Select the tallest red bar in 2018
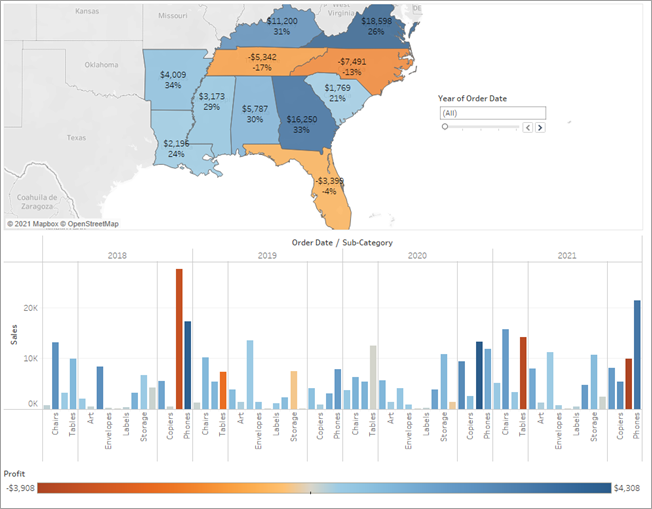The width and height of the screenshot is (652, 509). (x=179, y=338)
